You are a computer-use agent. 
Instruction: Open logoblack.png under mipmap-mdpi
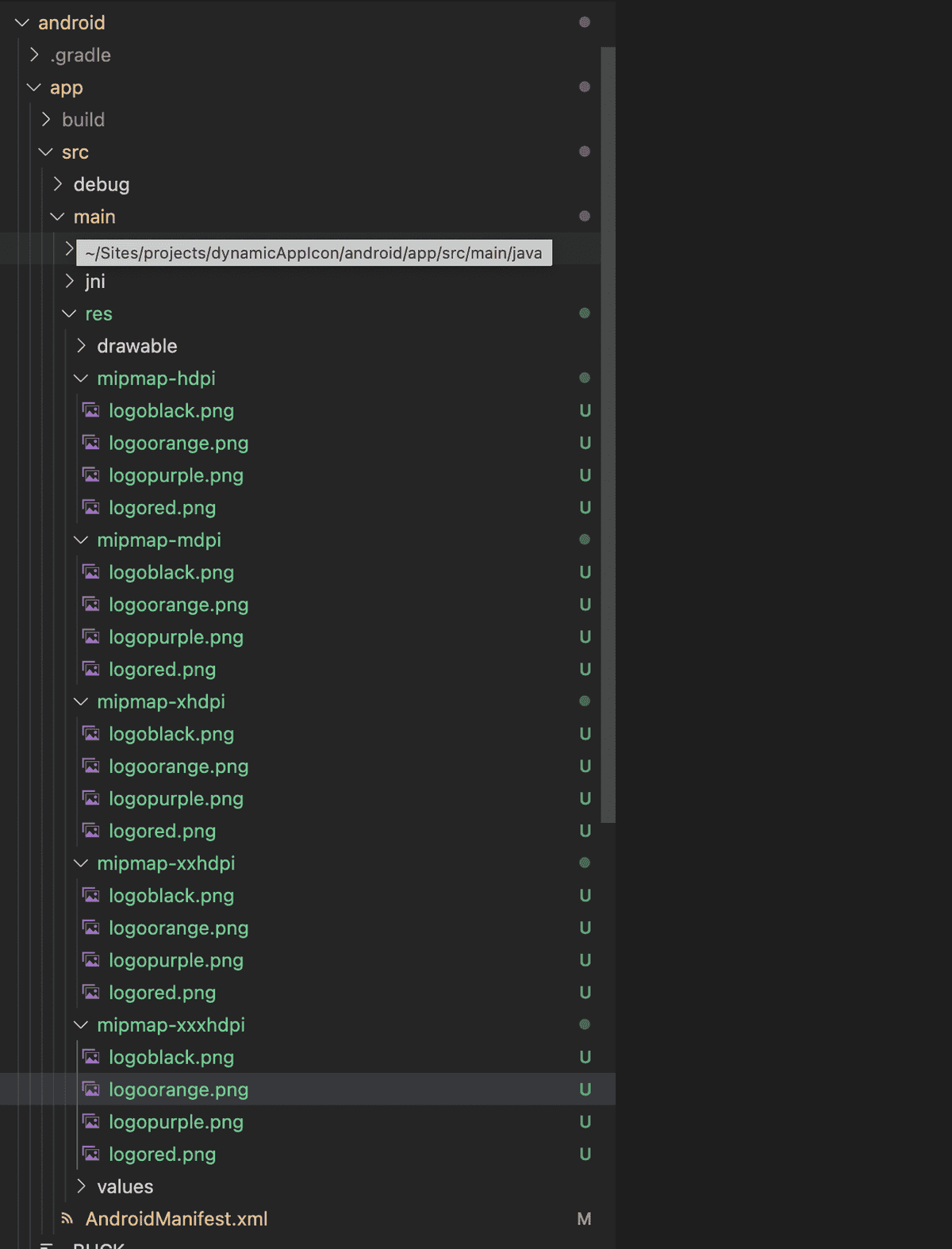[171, 572]
